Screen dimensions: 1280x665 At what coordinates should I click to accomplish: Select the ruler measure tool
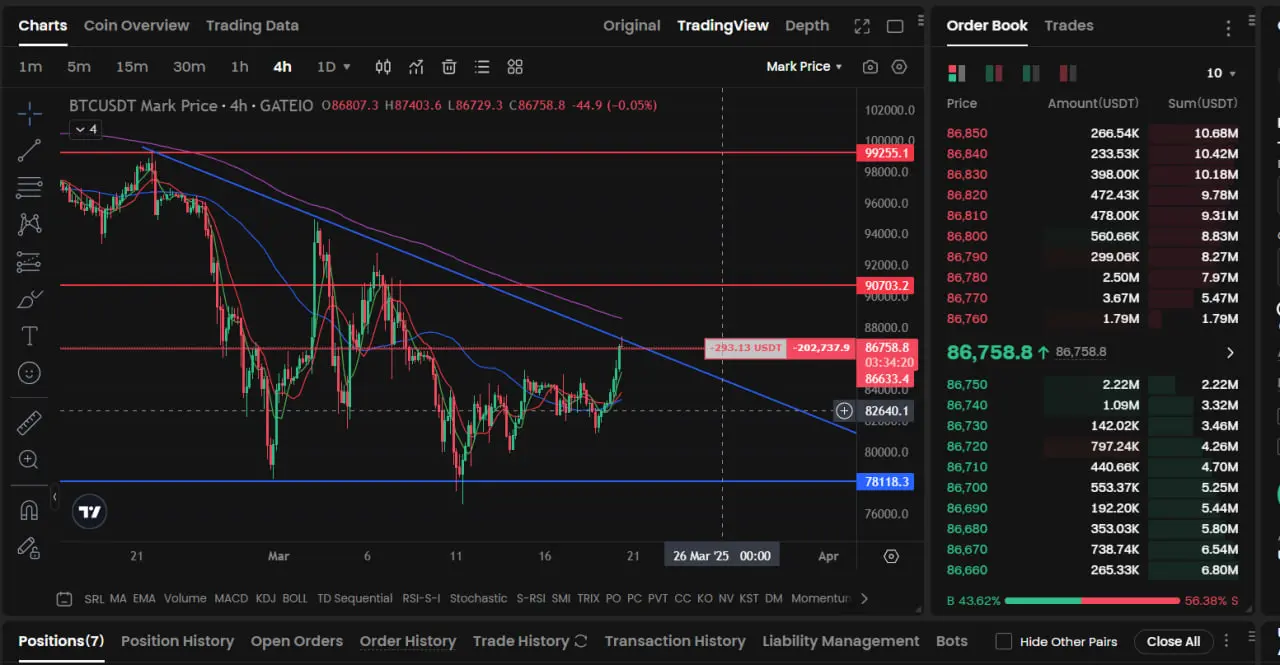(30, 423)
